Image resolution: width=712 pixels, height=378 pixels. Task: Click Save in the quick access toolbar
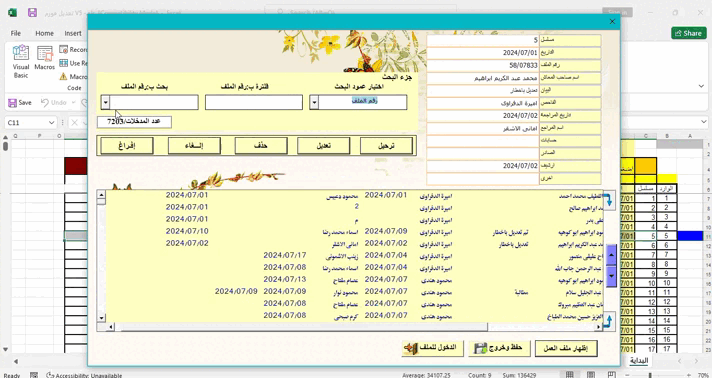20,103
